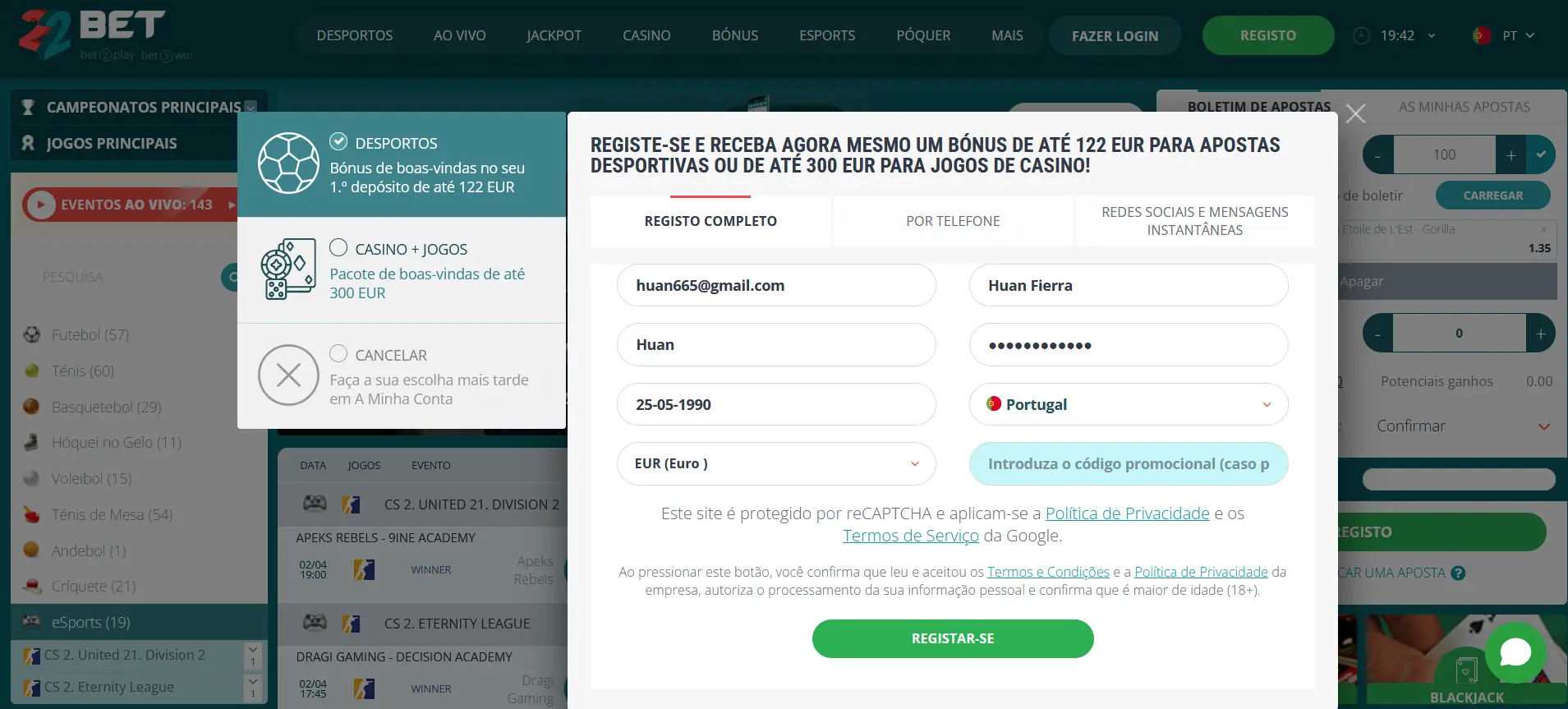
Task: Open the Portugal country dropdown
Action: (x=1128, y=404)
